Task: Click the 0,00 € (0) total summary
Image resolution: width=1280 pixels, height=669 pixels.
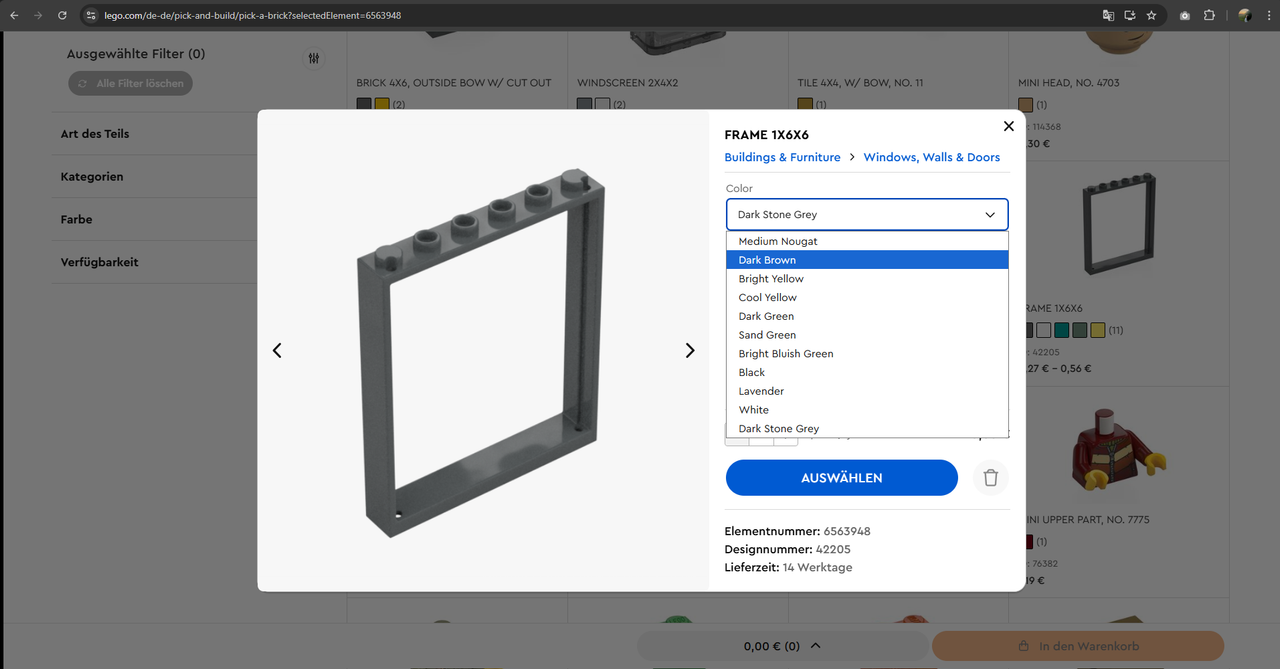Action: click(771, 646)
